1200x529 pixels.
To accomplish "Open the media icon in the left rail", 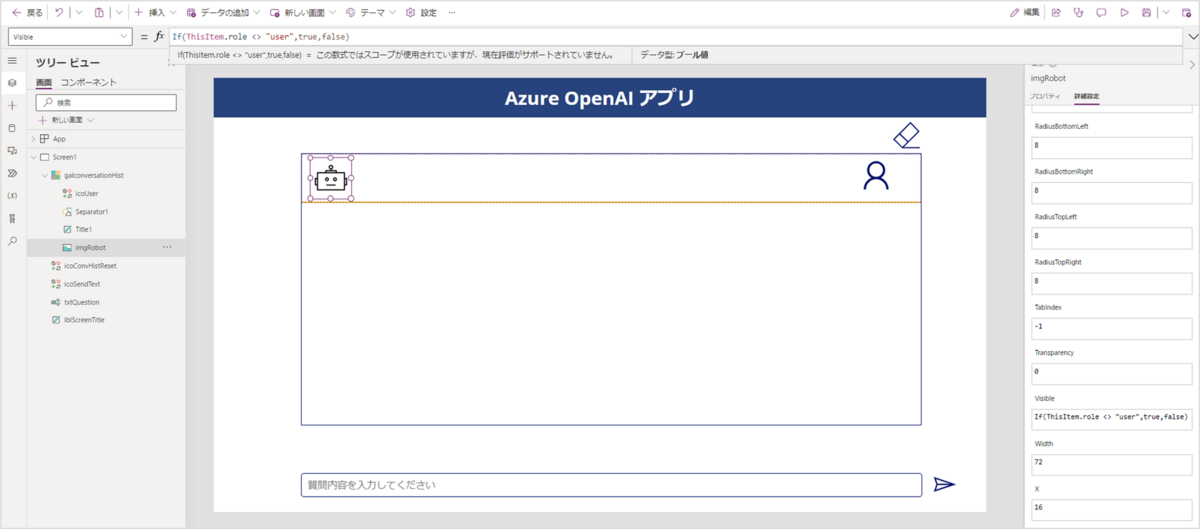I will pos(12,150).
